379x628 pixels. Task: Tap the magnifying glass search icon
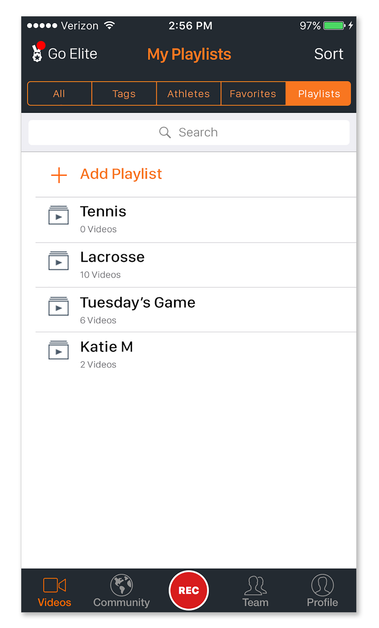[x=165, y=132]
